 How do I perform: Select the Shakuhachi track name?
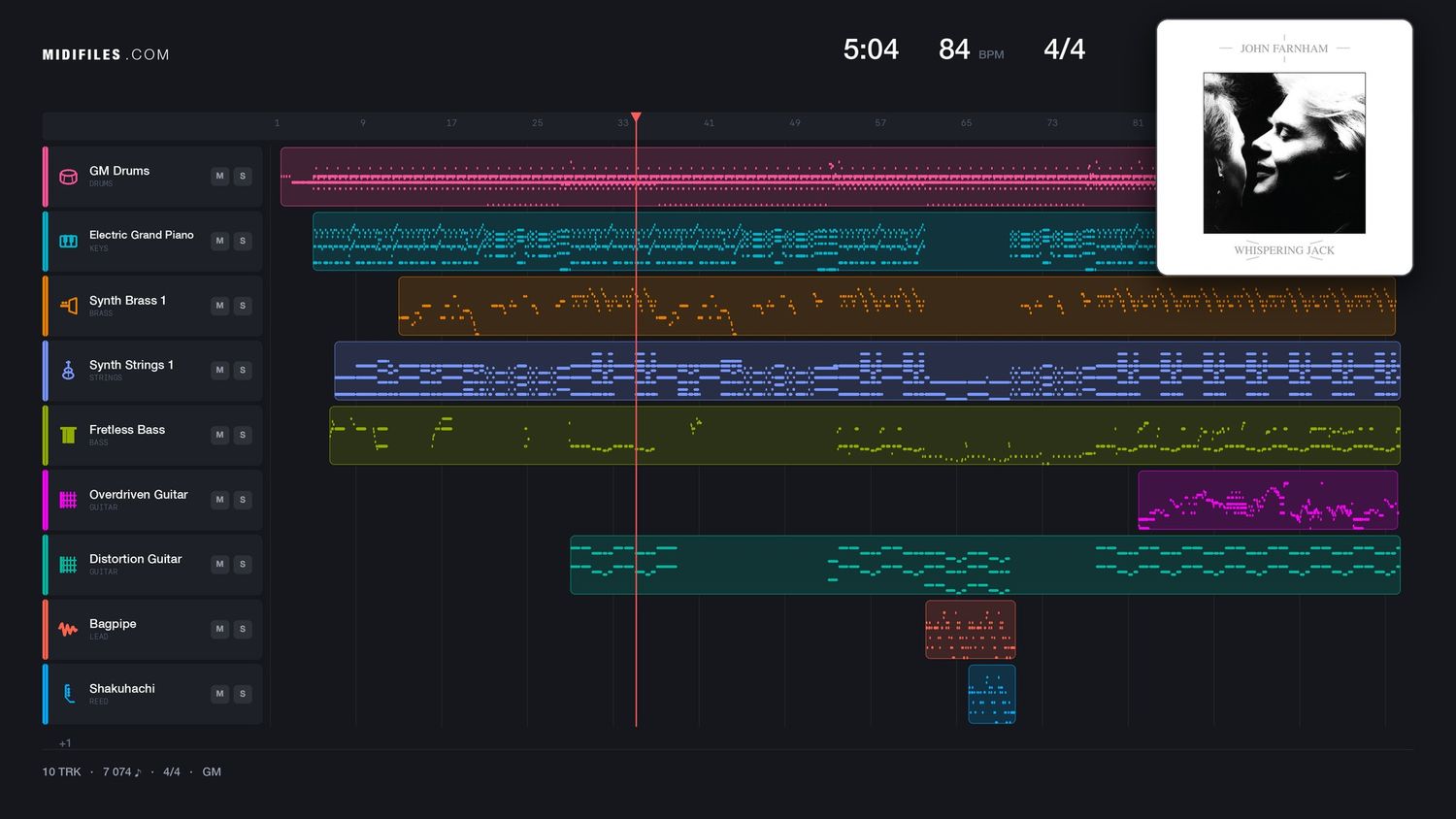(122, 689)
